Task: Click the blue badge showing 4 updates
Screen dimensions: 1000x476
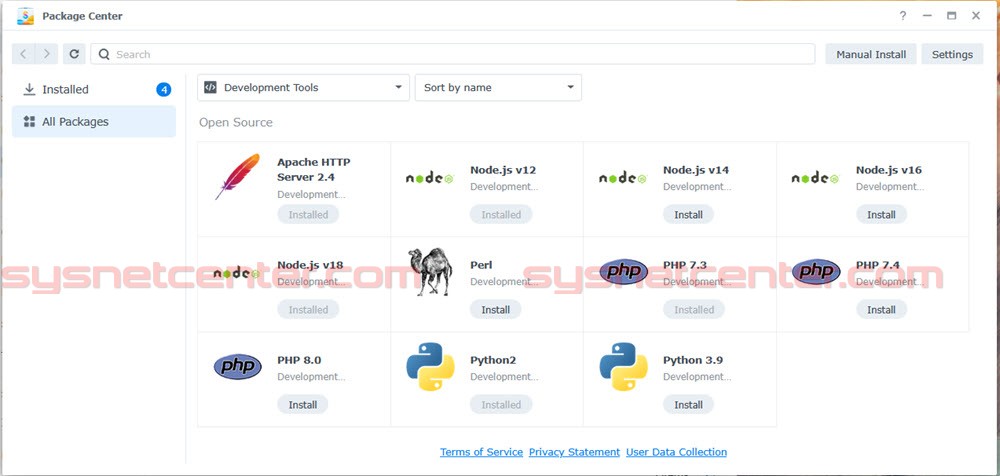Action: click(164, 90)
